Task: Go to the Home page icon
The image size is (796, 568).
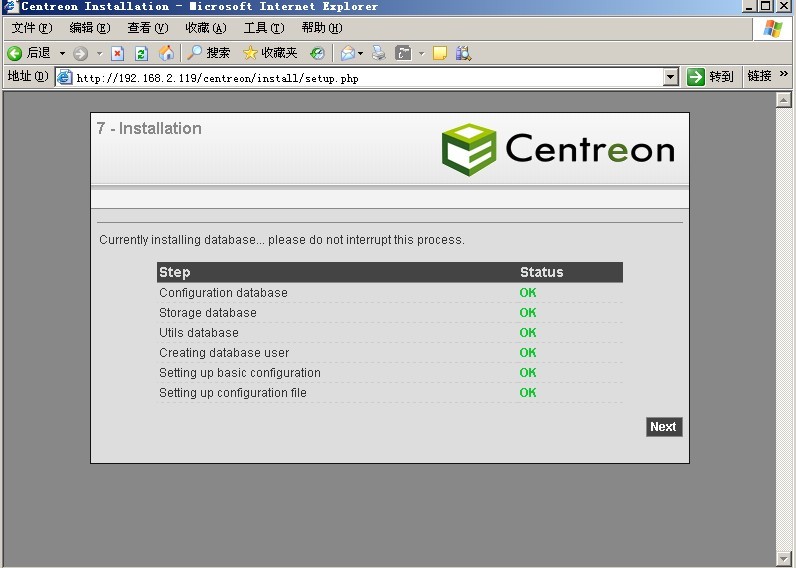Action: 166,53
